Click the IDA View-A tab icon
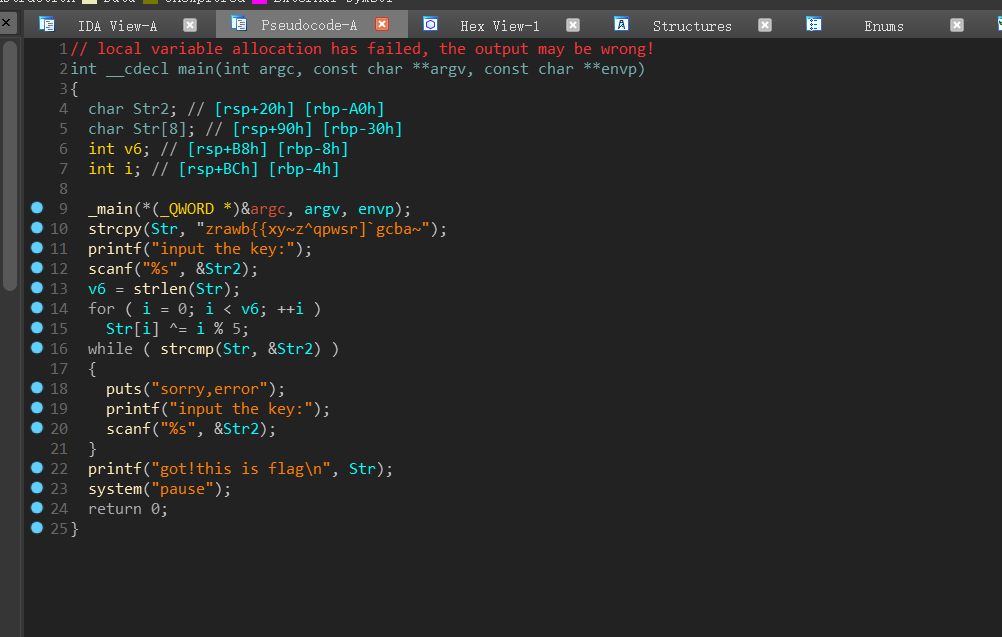Viewport: 1002px width, 637px height. coord(47,24)
